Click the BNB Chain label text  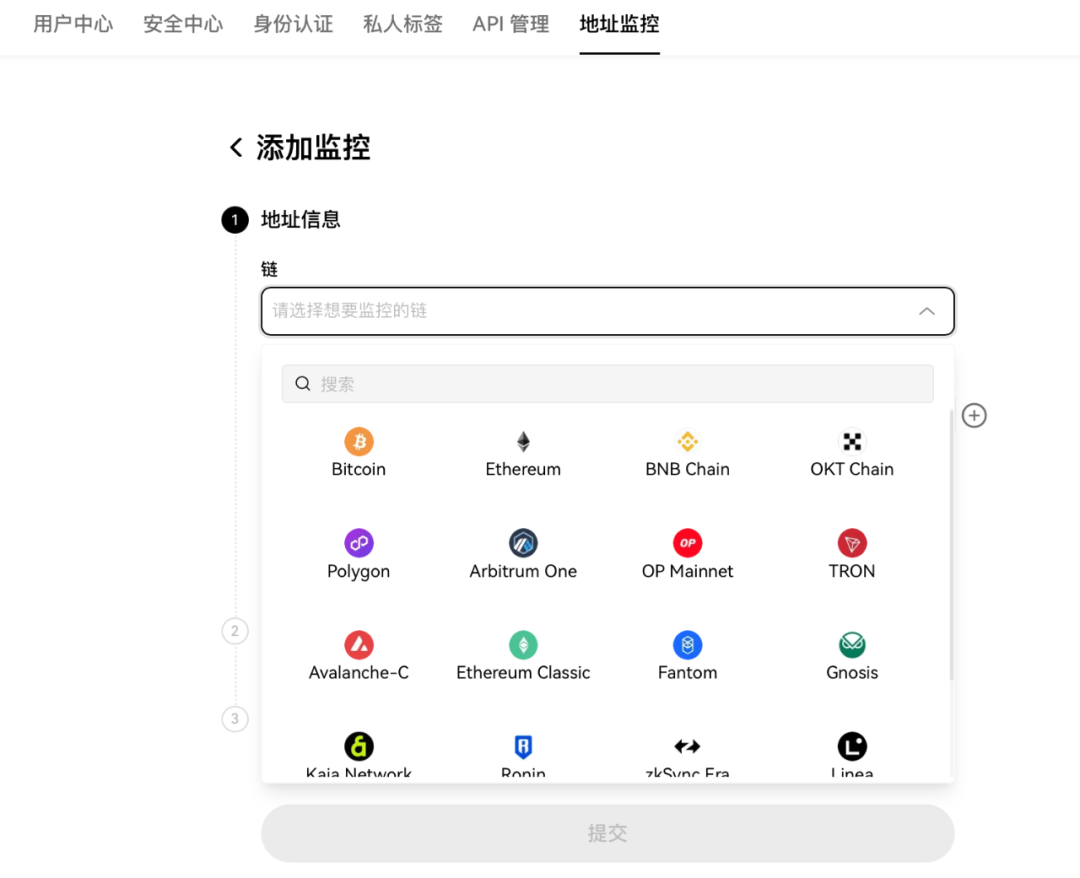(687, 470)
